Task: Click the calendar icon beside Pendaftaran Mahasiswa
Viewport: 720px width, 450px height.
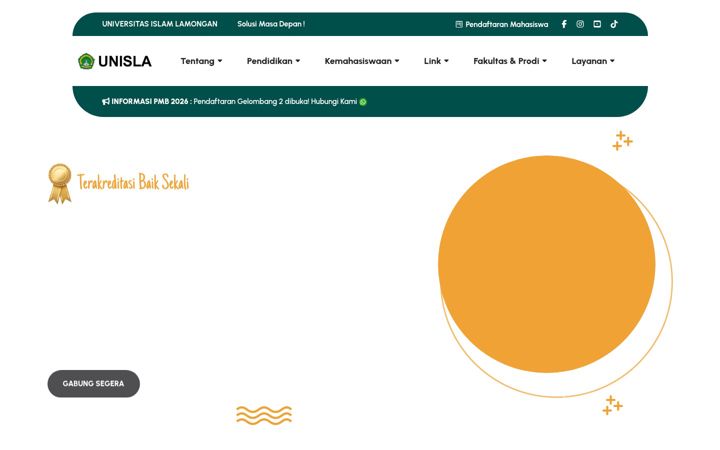Action: coord(459,24)
